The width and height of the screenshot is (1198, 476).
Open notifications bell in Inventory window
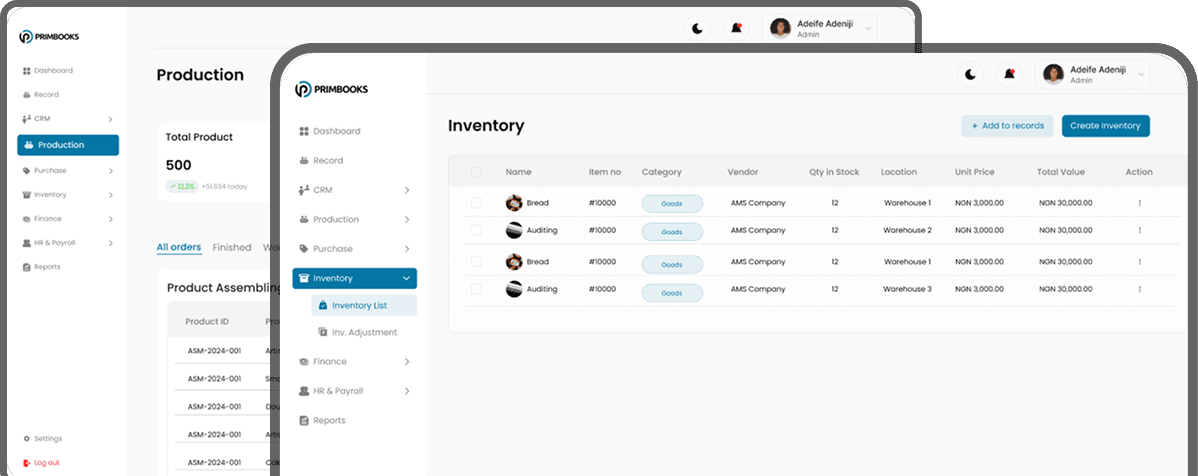tap(1009, 74)
